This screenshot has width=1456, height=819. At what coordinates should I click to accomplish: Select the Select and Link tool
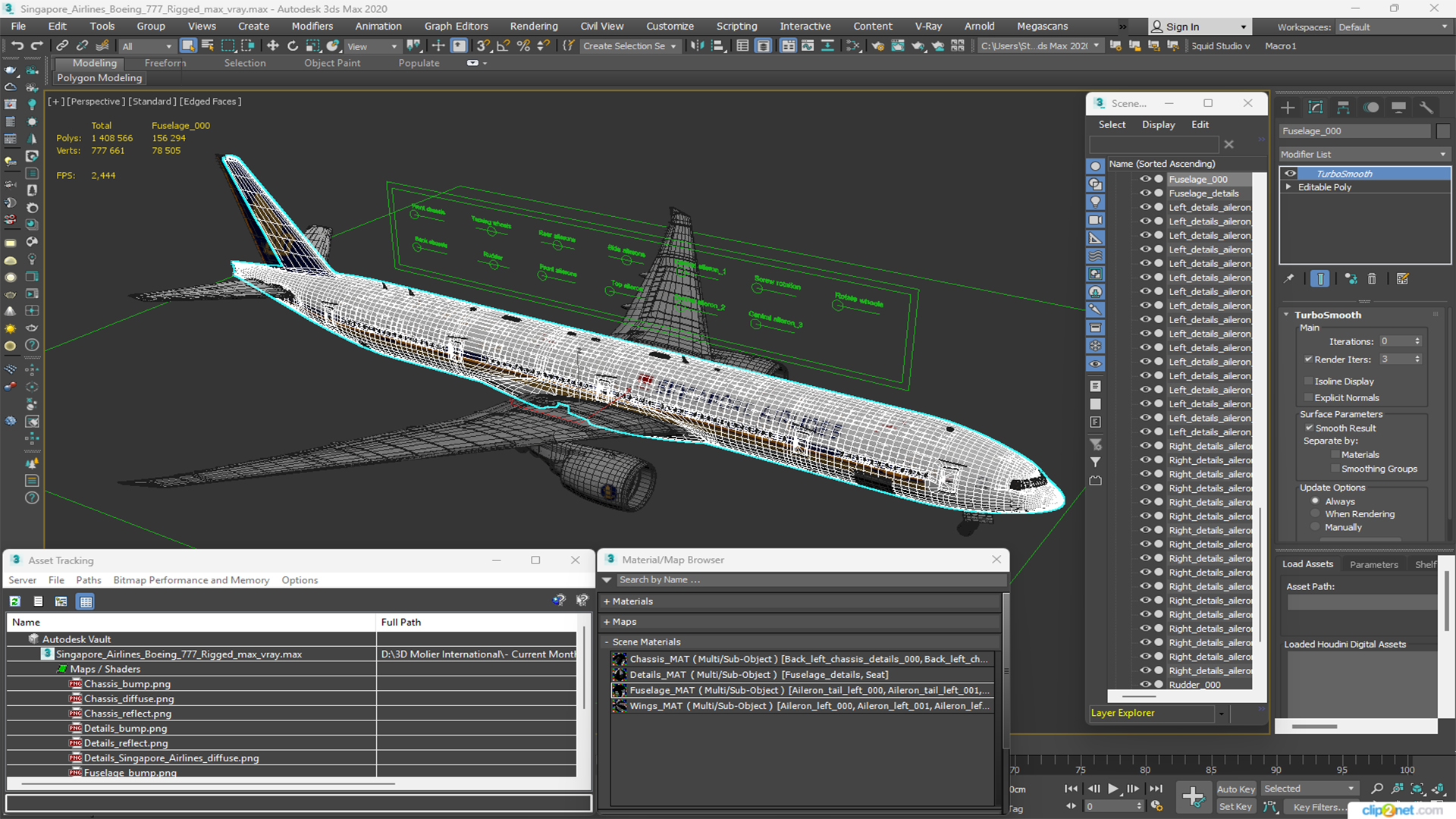tap(62, 45)
